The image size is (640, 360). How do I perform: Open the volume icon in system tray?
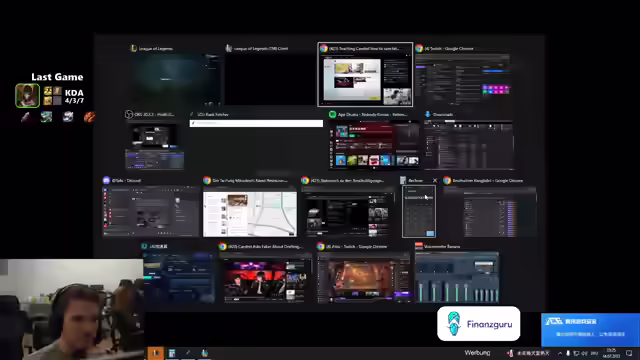(584, 353)
